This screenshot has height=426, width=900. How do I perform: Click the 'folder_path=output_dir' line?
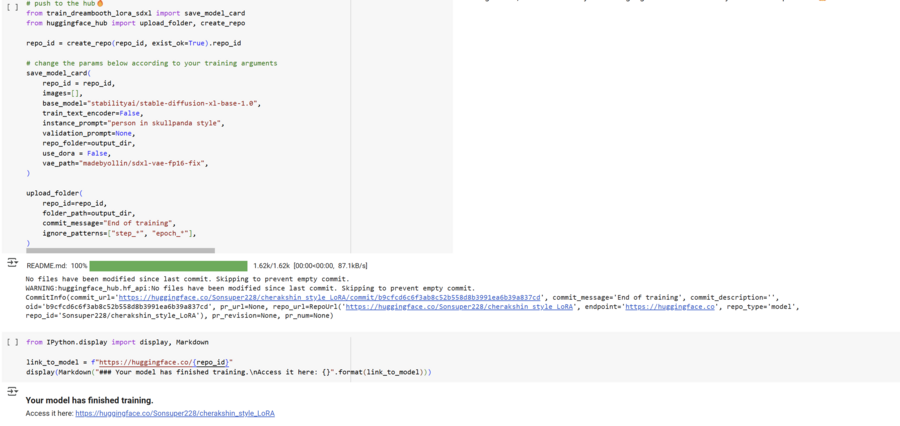[88, 213]
